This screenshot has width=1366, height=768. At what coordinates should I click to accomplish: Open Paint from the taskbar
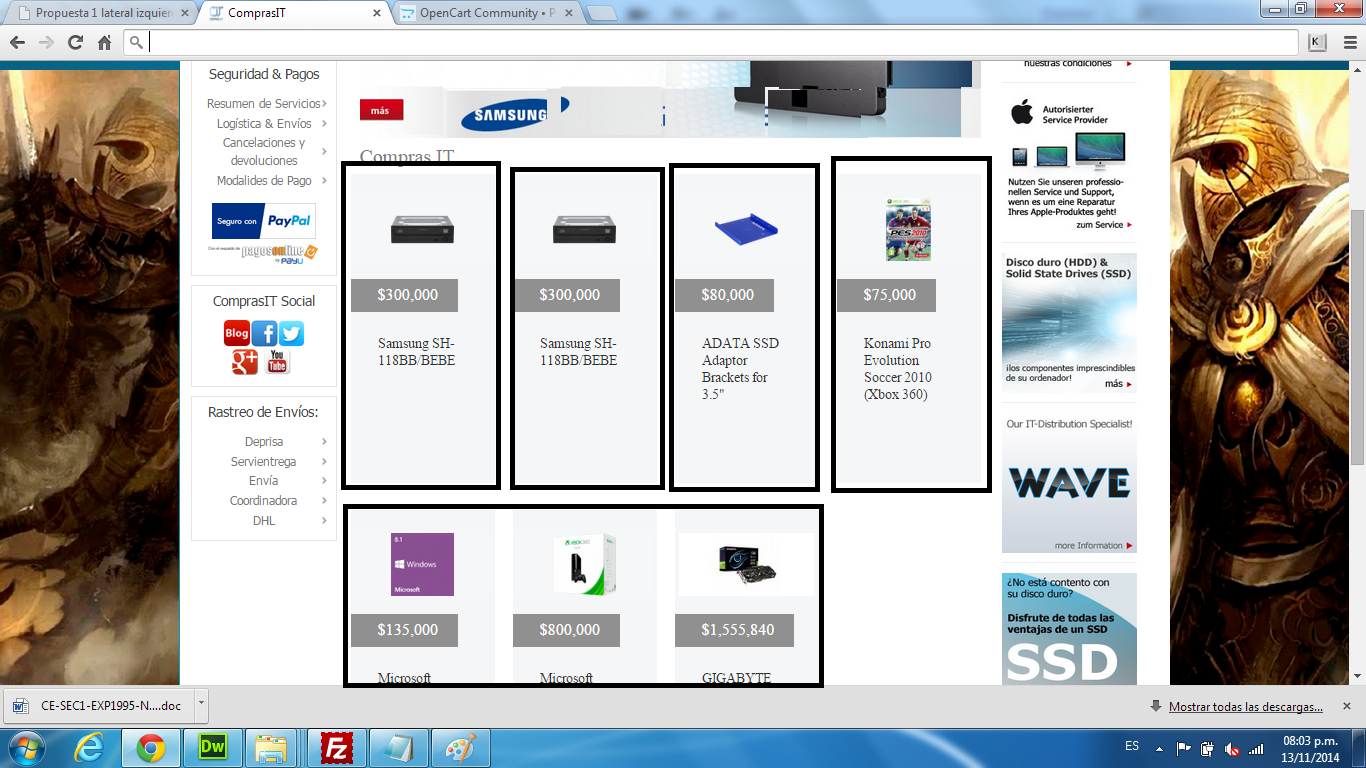[460, 748]
